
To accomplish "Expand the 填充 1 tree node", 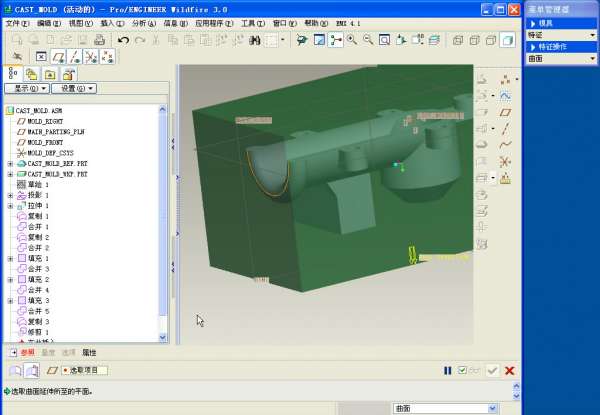I will click(10, 259).
